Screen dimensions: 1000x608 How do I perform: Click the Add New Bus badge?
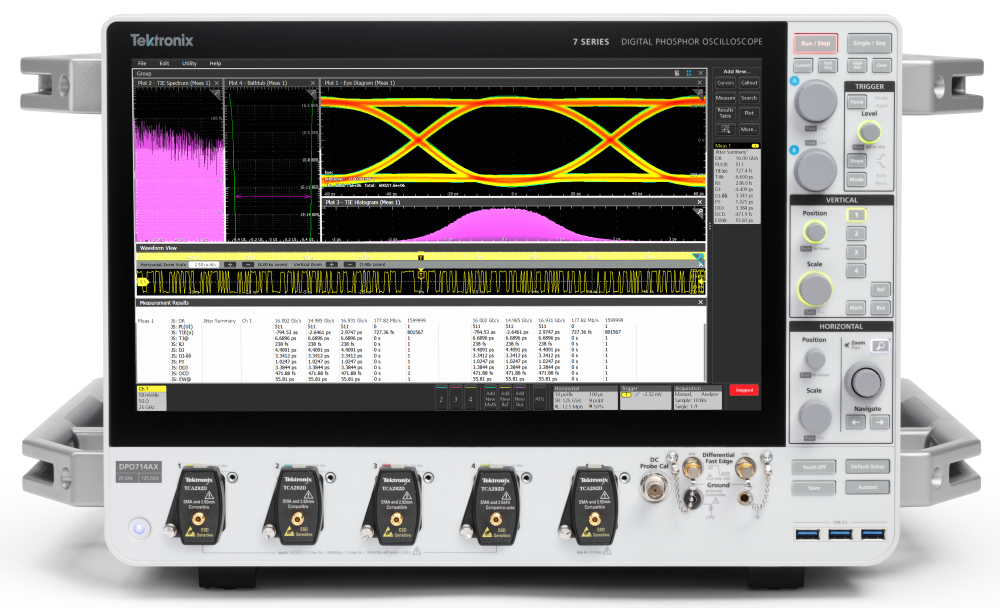click(x=518, y=396)
